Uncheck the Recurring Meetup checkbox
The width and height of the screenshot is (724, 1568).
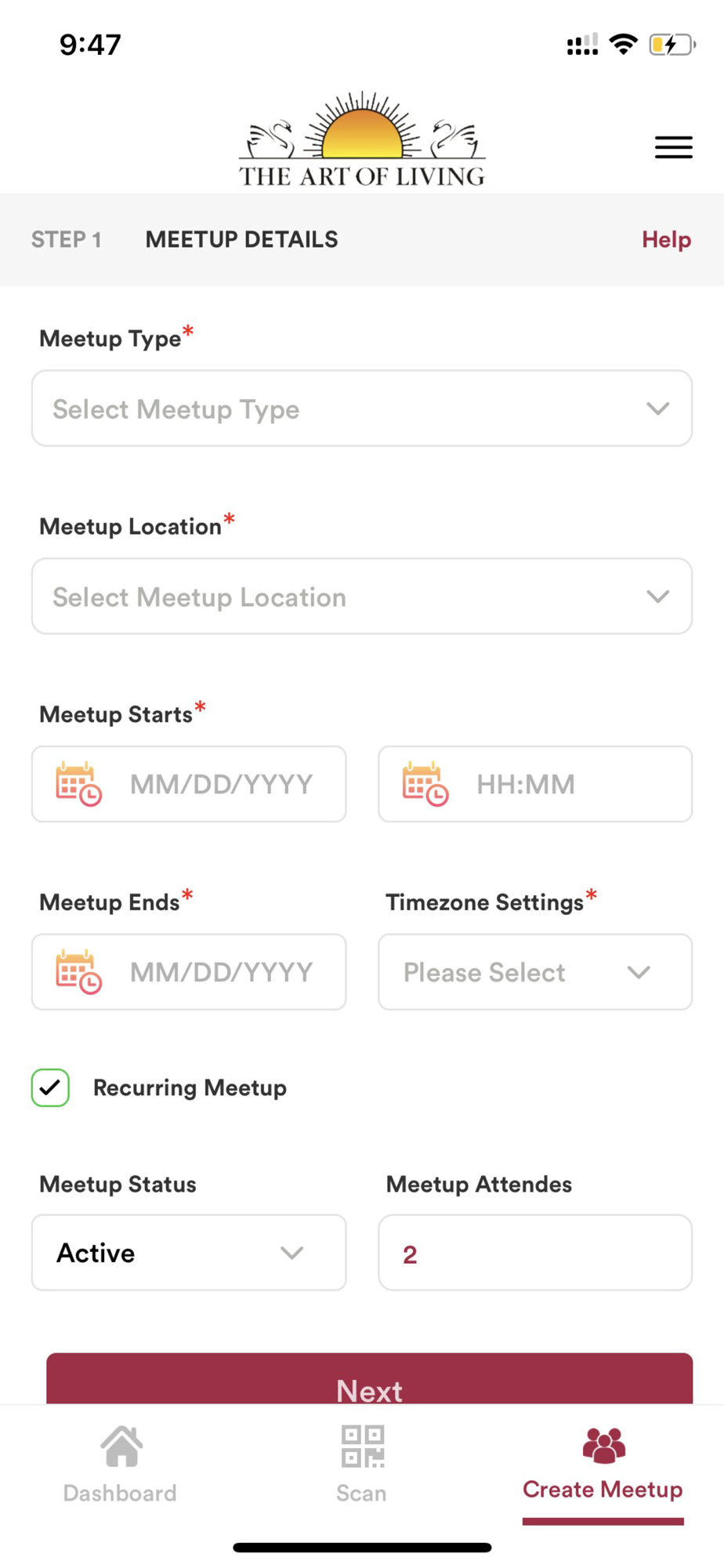[50, 1087]
